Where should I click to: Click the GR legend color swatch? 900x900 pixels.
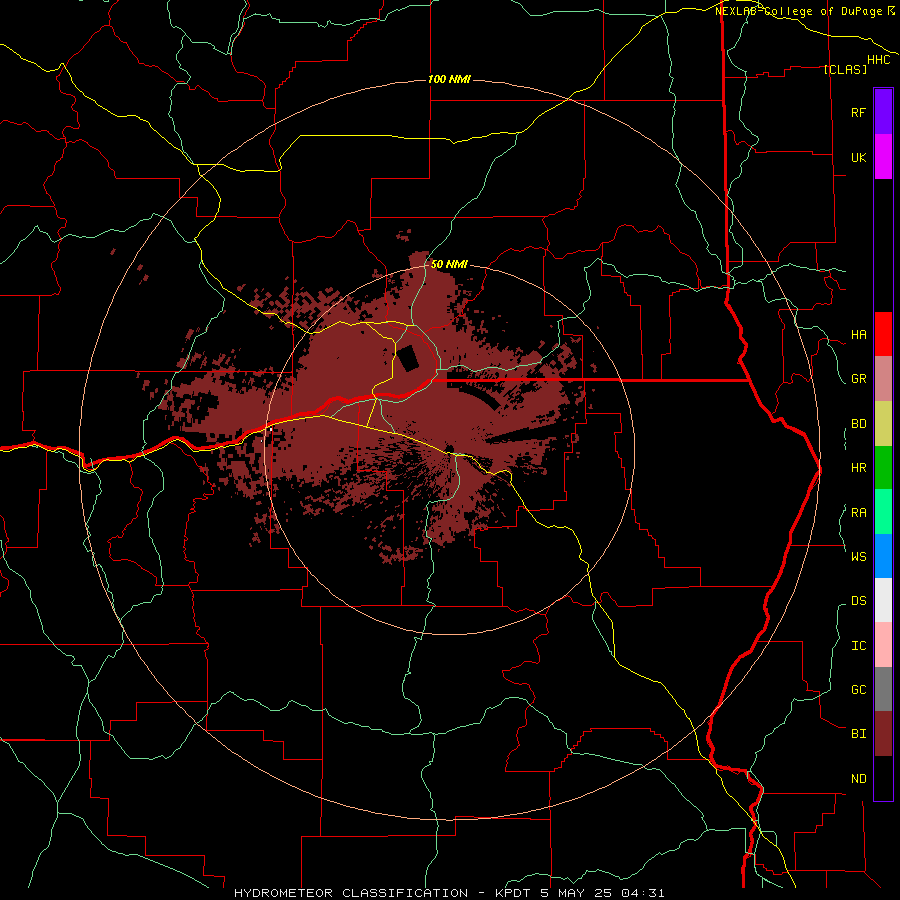coord(883,379)
